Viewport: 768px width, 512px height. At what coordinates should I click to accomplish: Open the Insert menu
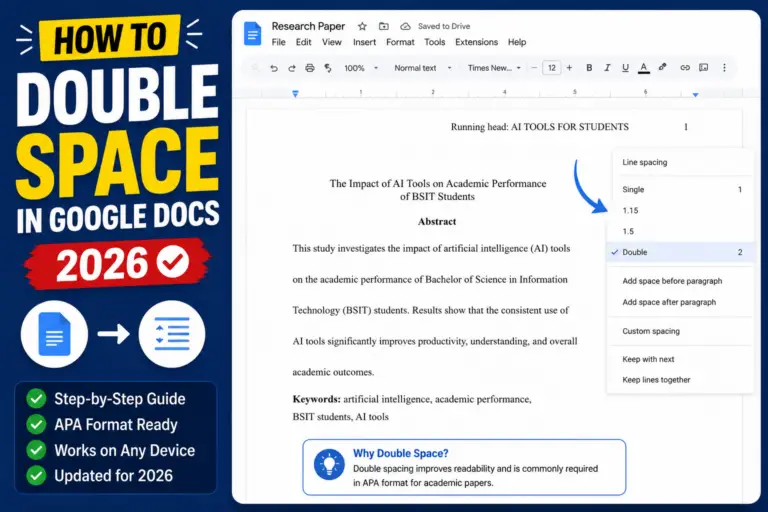tap(364, 42)
